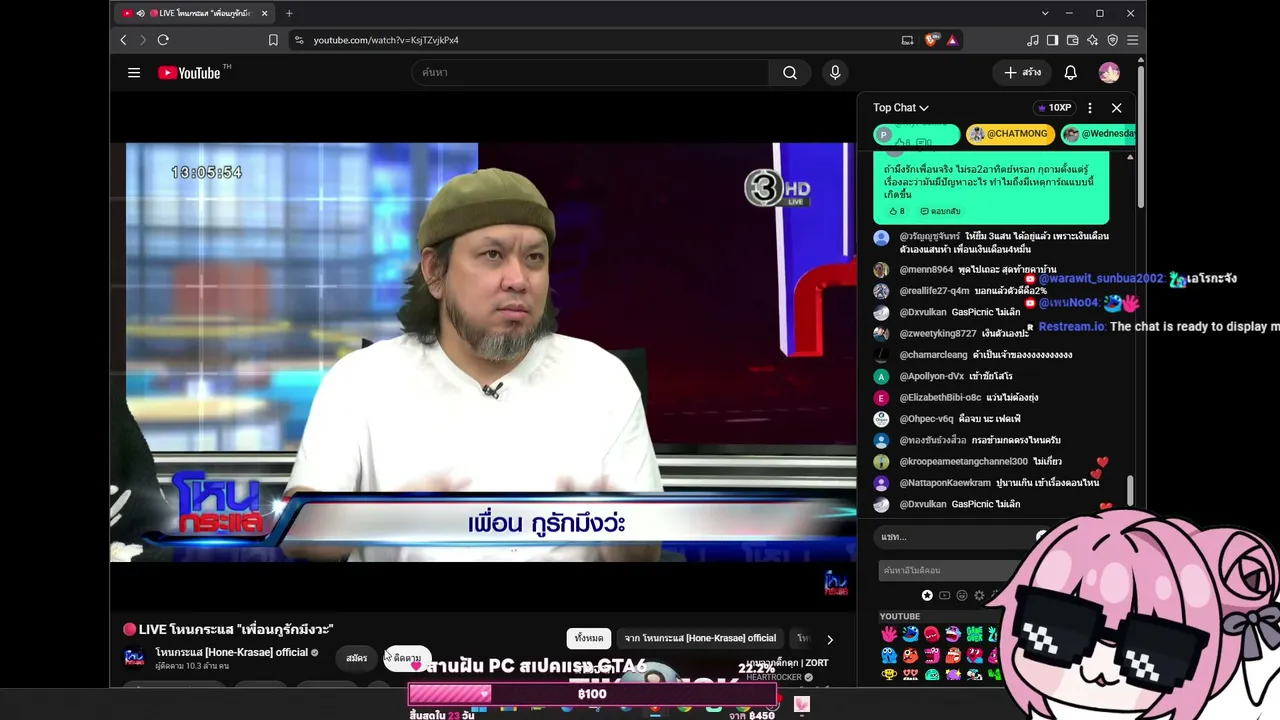The width and height of the screenshot is (1280, 720).
Task: Focus the YouTube search box
Action: [590, 72]
